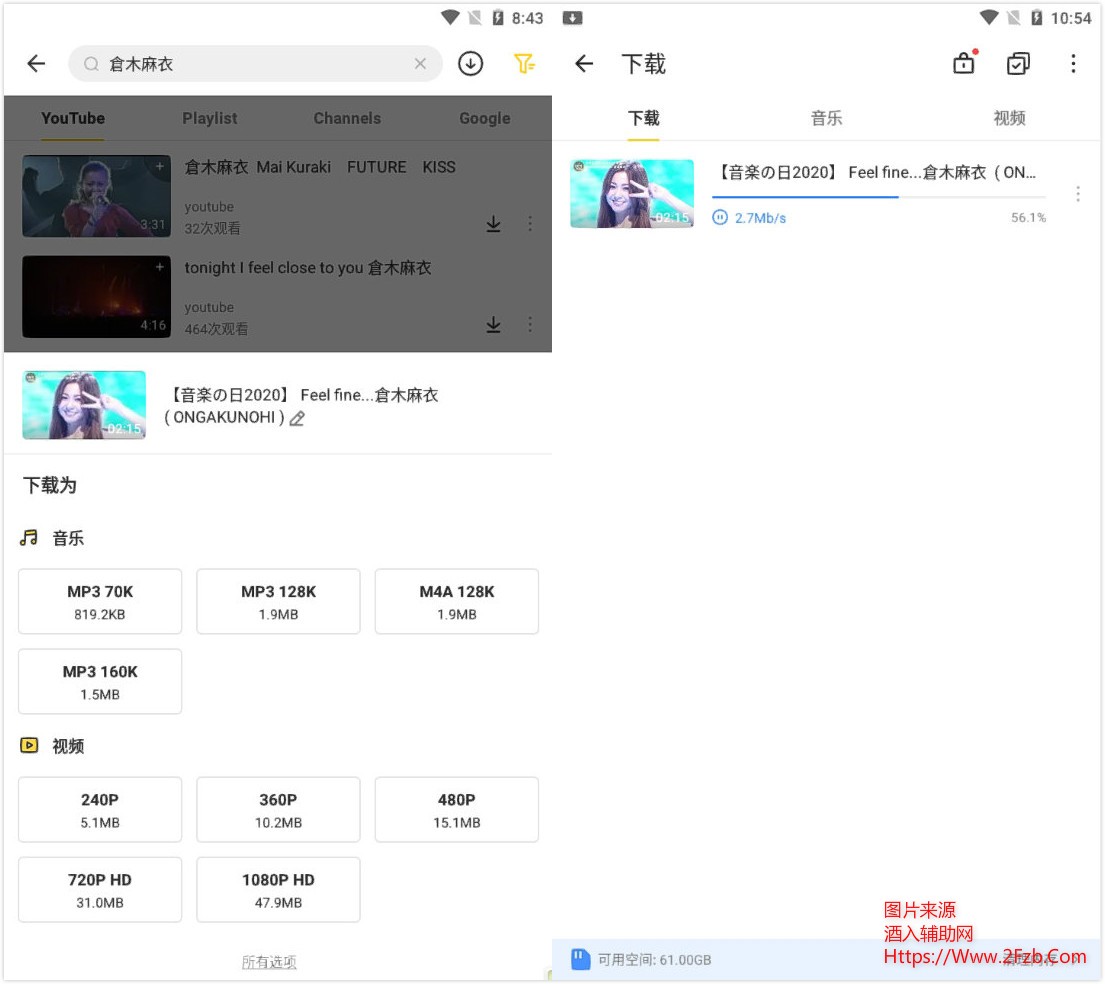Download the tonight I feel close to you video
This screenshot has width=1105, height=984.
(493, 325)
